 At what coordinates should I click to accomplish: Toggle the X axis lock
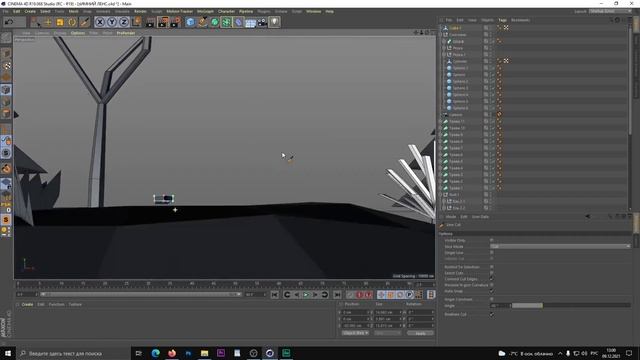100,22
